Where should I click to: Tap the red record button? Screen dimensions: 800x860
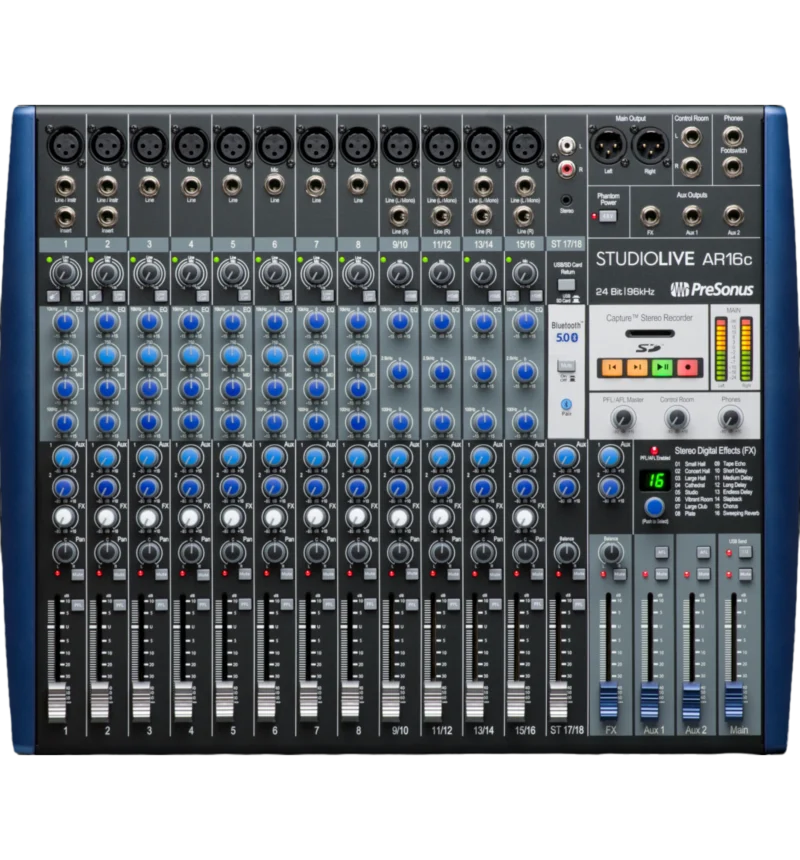click(x=688, y=367)
